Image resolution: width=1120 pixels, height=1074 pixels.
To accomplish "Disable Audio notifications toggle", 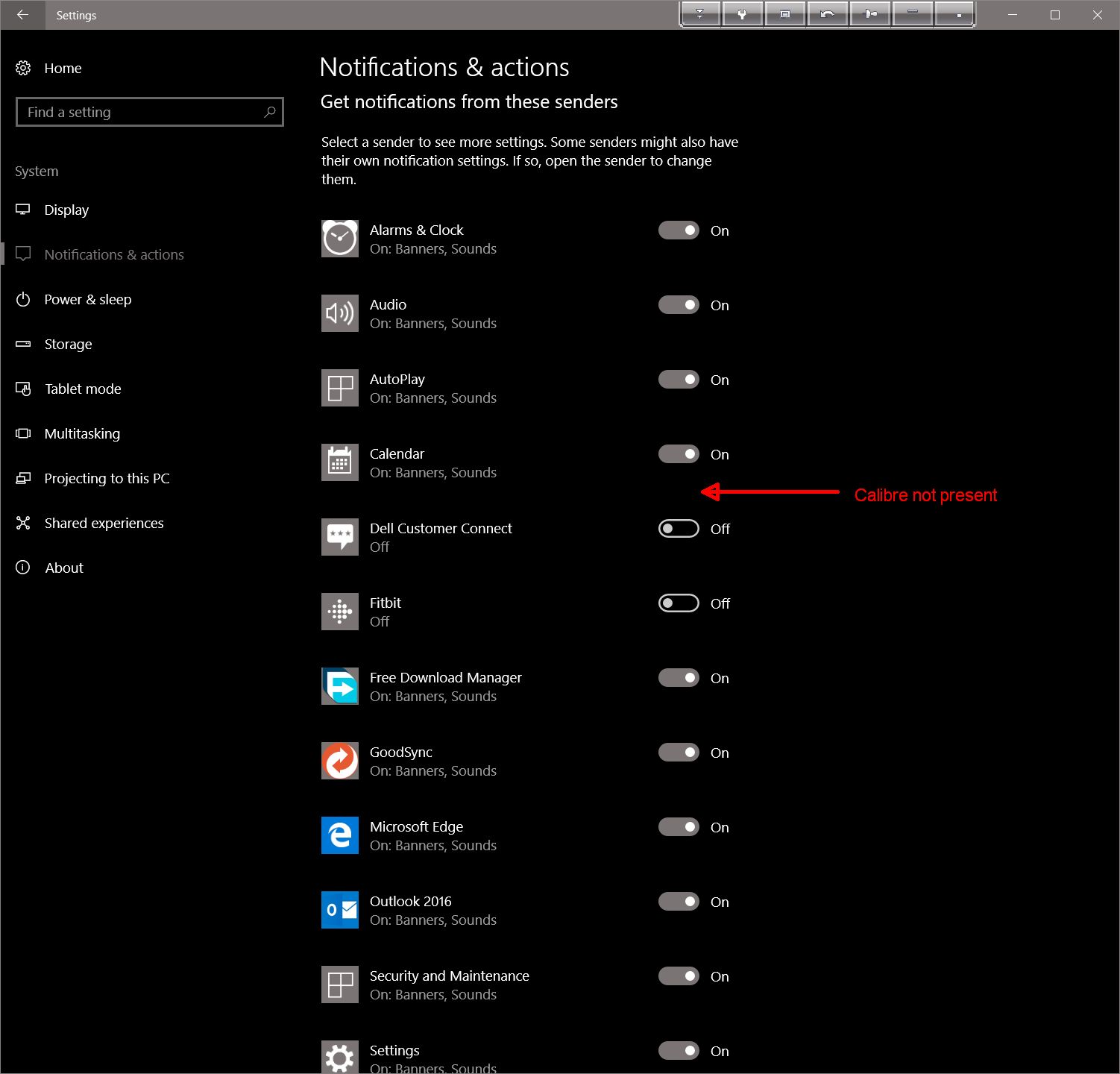I will point(679,305).
